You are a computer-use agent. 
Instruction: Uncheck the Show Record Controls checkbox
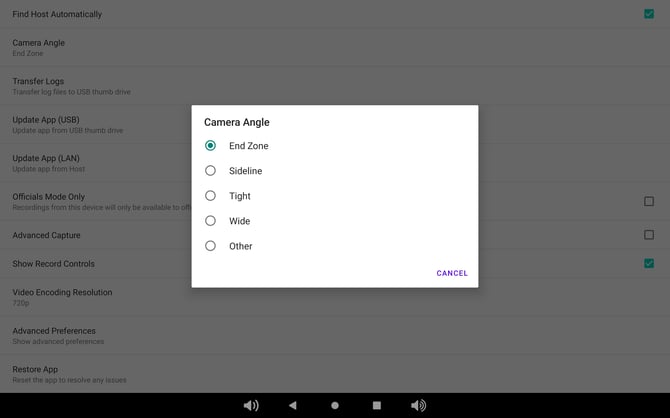649,263
